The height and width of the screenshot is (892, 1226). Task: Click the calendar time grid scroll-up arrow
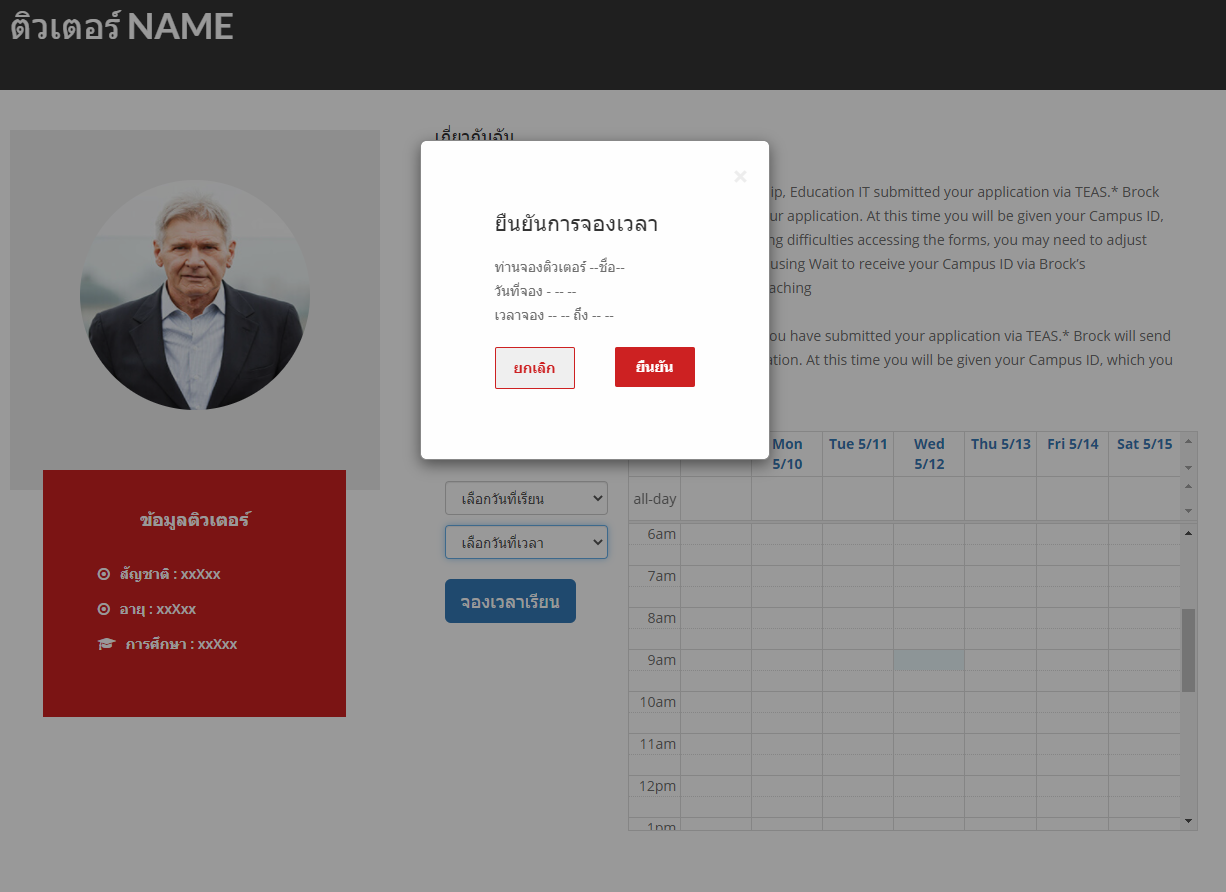pos(1188,533)
